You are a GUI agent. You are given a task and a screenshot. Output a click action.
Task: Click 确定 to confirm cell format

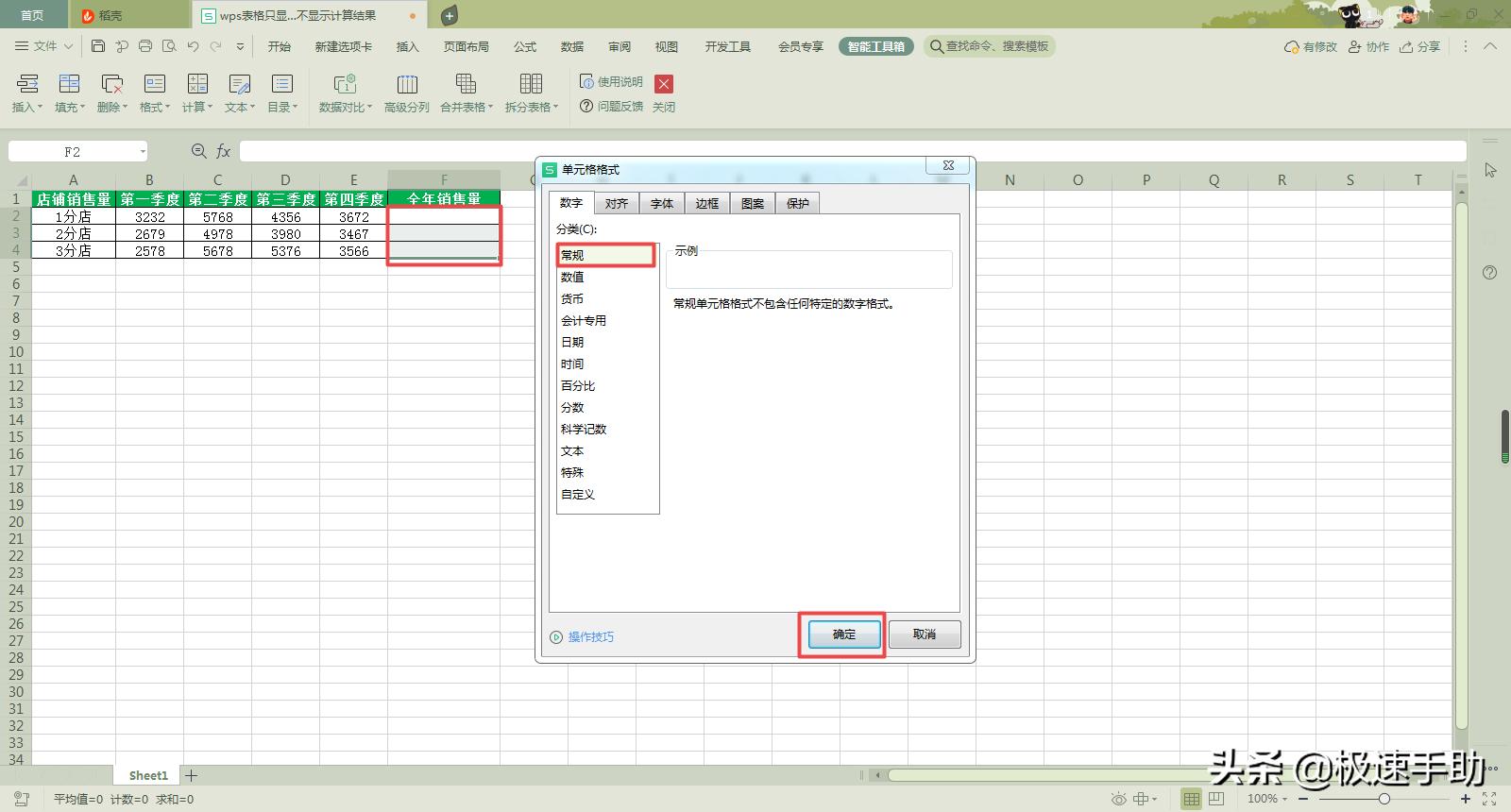tap(843, 634)
